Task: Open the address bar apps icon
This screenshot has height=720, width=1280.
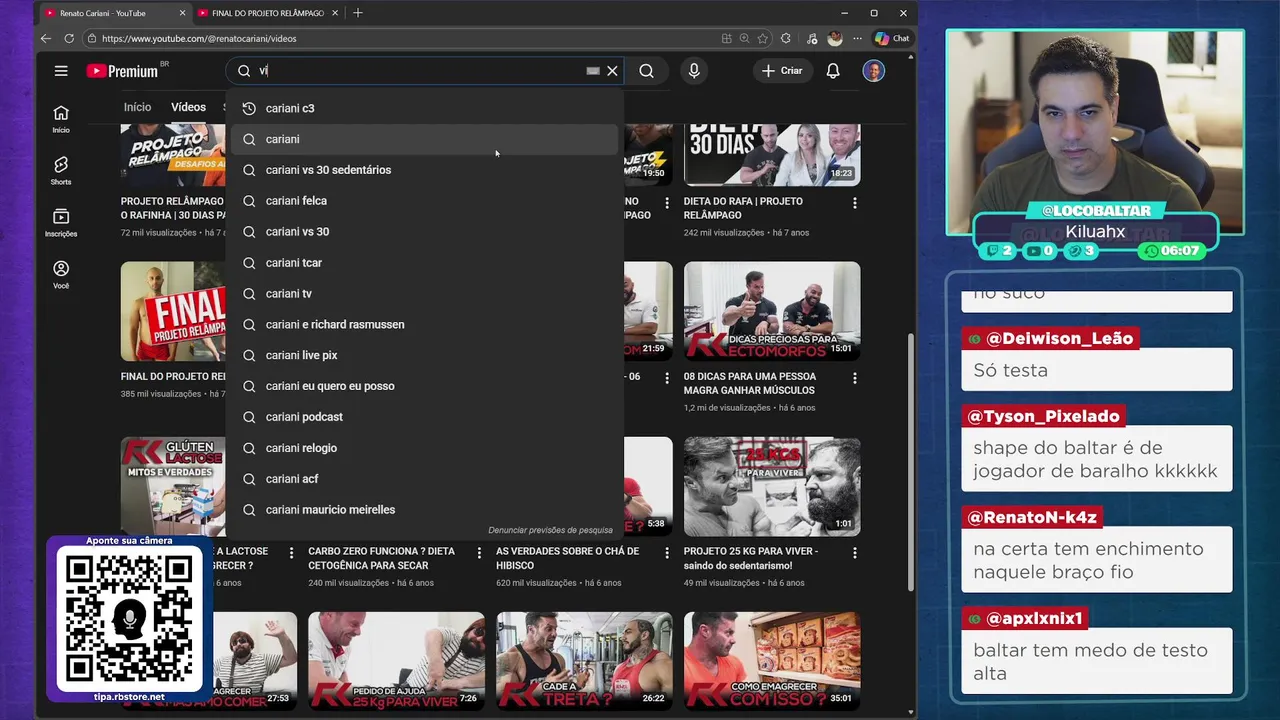Action: point(727,38)
